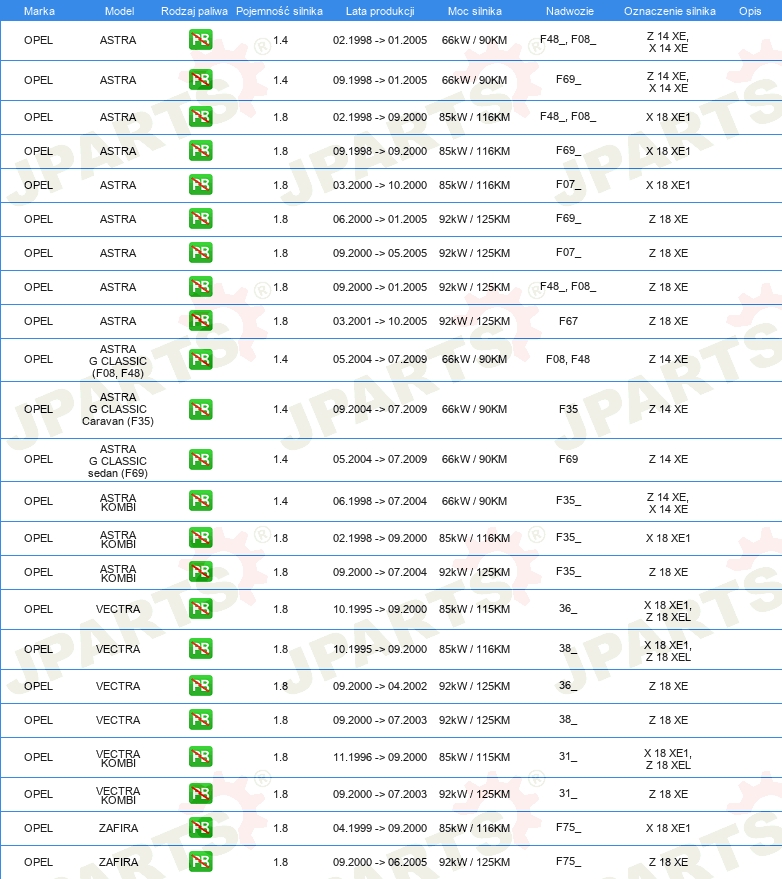This screenshot has width=782, height=879.
Task: Click 'VECTRA KOMBI' in the 11.1996 -> 09.2000 row
Action: click(118, 758)
